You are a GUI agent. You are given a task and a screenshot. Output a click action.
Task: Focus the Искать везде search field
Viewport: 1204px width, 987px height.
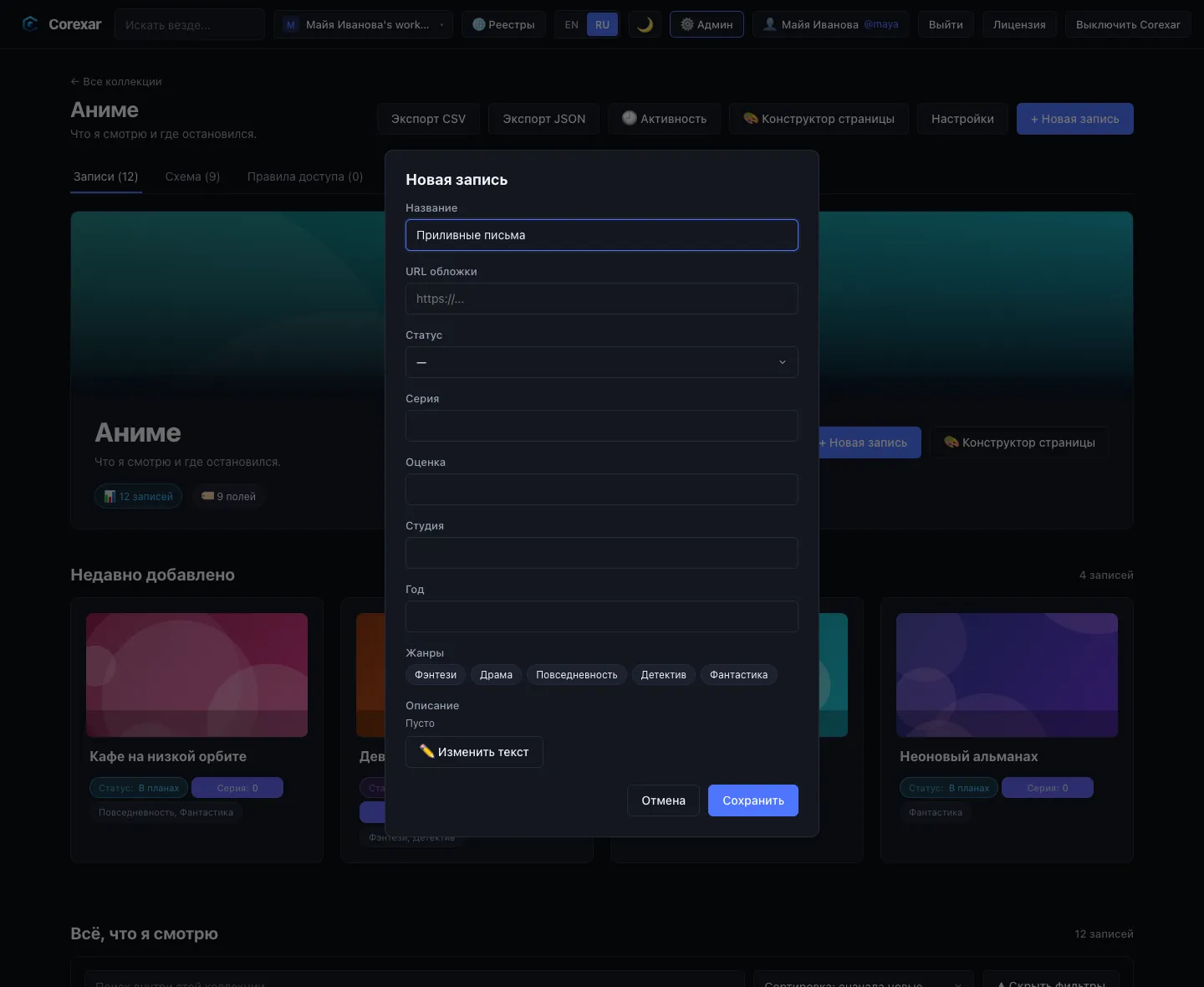pyautogui.click(x=190, y=25)
